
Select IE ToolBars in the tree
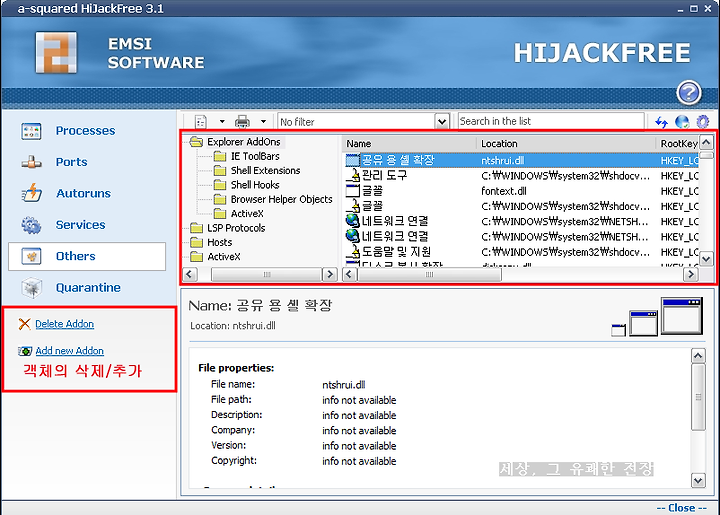pos(255,157)
